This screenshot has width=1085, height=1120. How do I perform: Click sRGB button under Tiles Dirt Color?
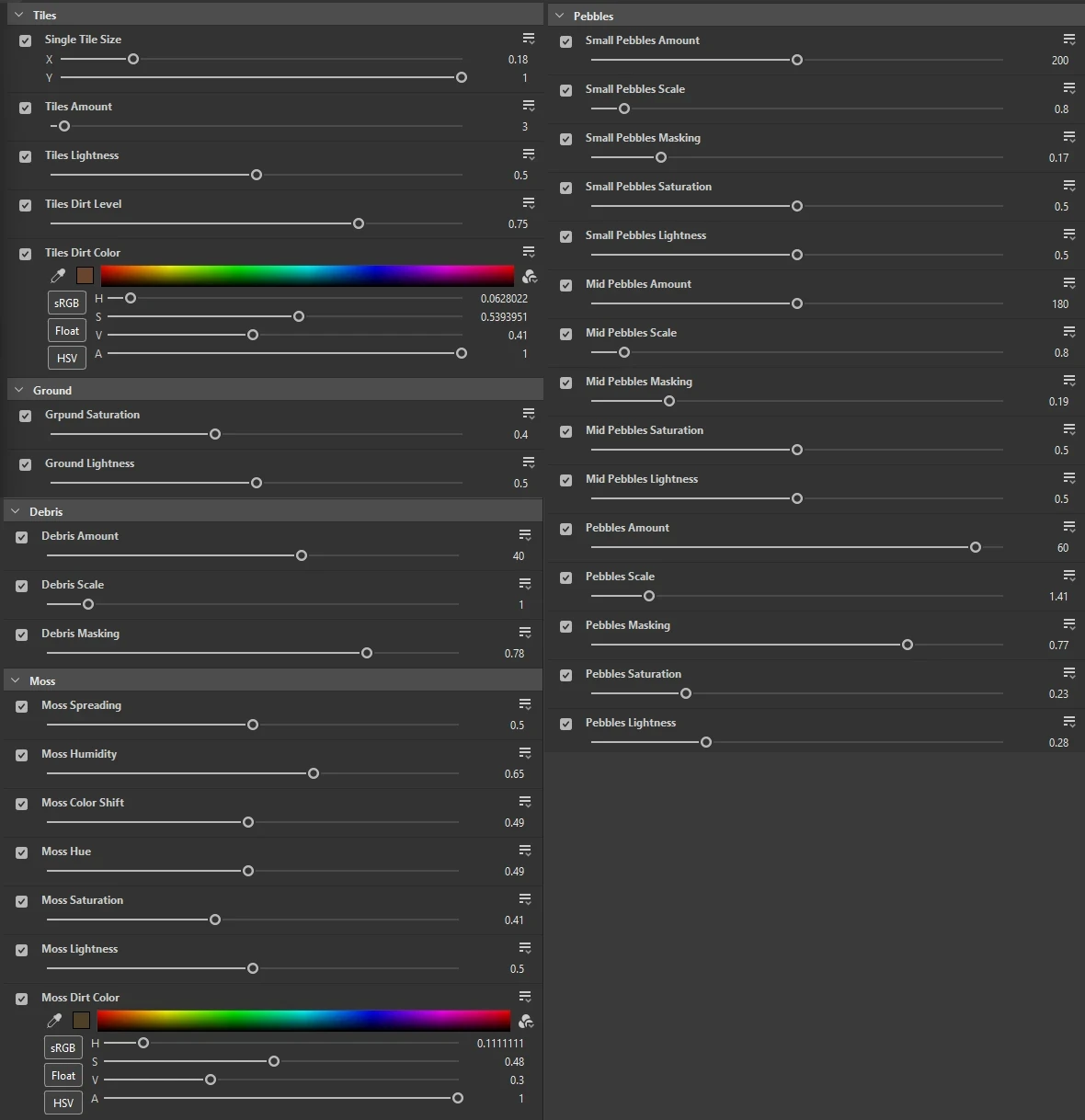coord(67,303)
